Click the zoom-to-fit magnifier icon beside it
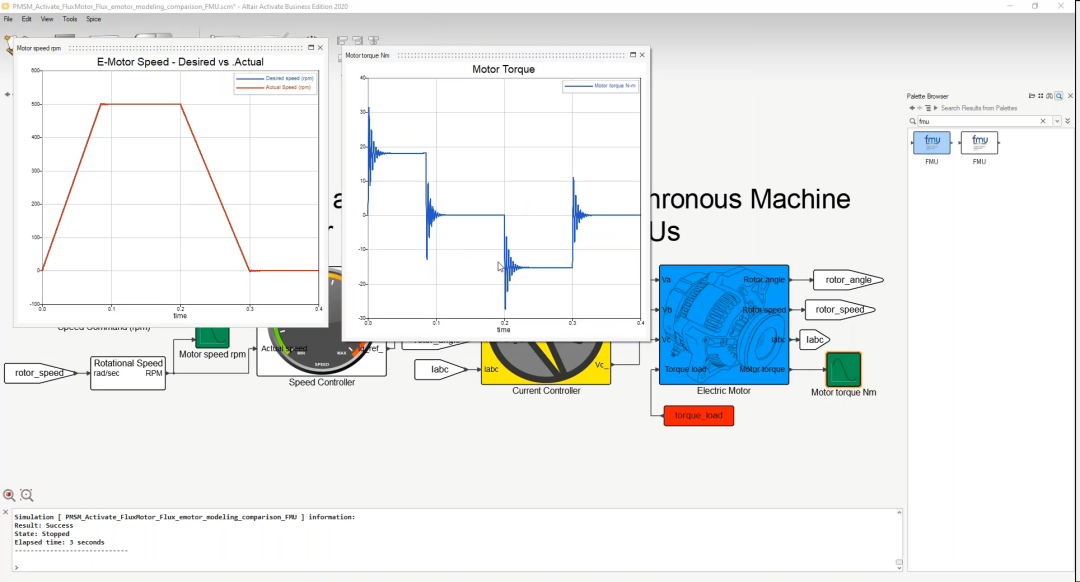Image resolution: width=1080 pixels, height=582 pixels. [26, 495]
